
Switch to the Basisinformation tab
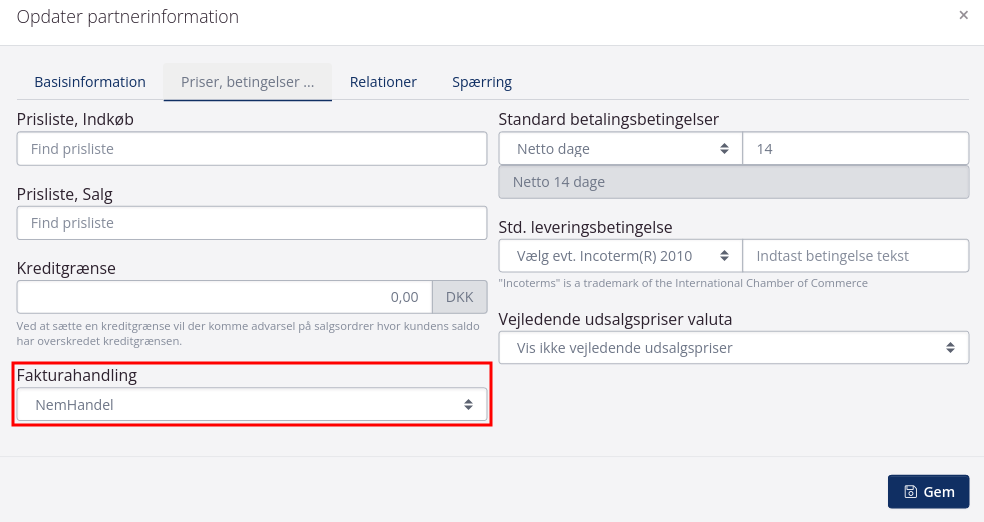(90, 82)
